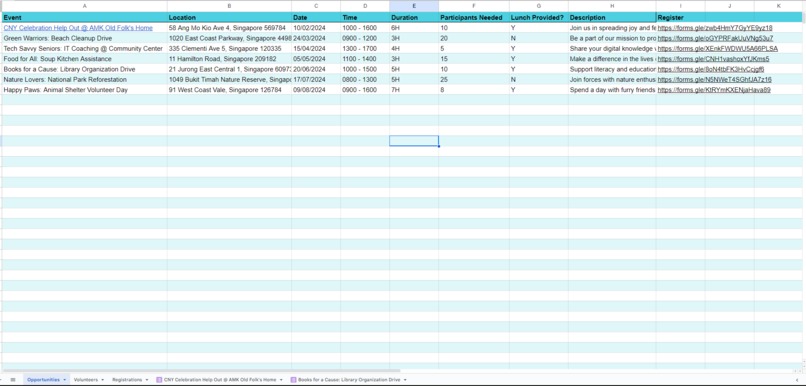
Task: Select the highlighted column E header
Action: [x=414, y=6]
